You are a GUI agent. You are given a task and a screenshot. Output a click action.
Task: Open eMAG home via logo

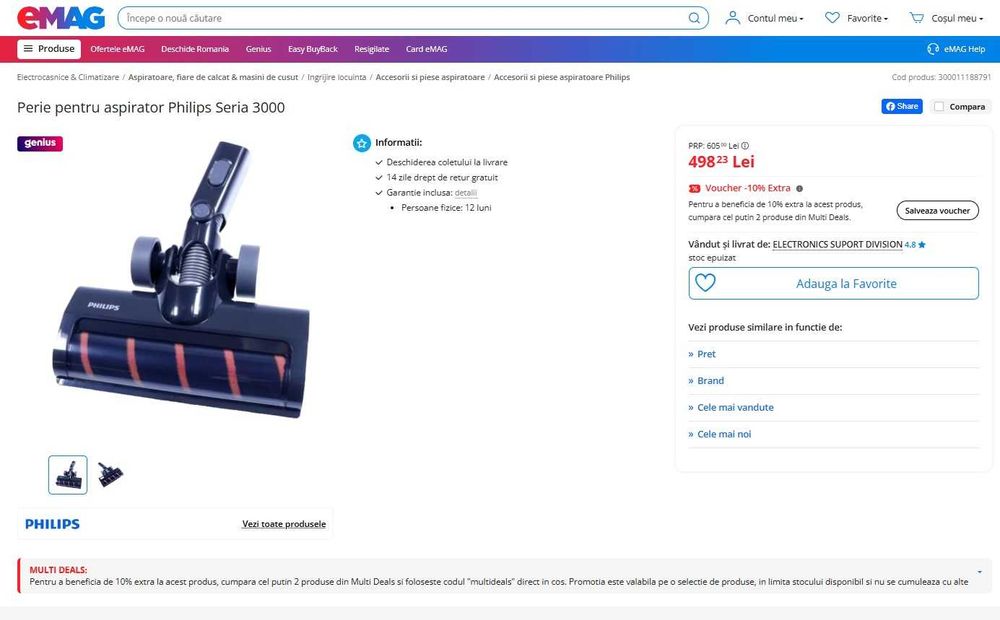coord(61,18)
